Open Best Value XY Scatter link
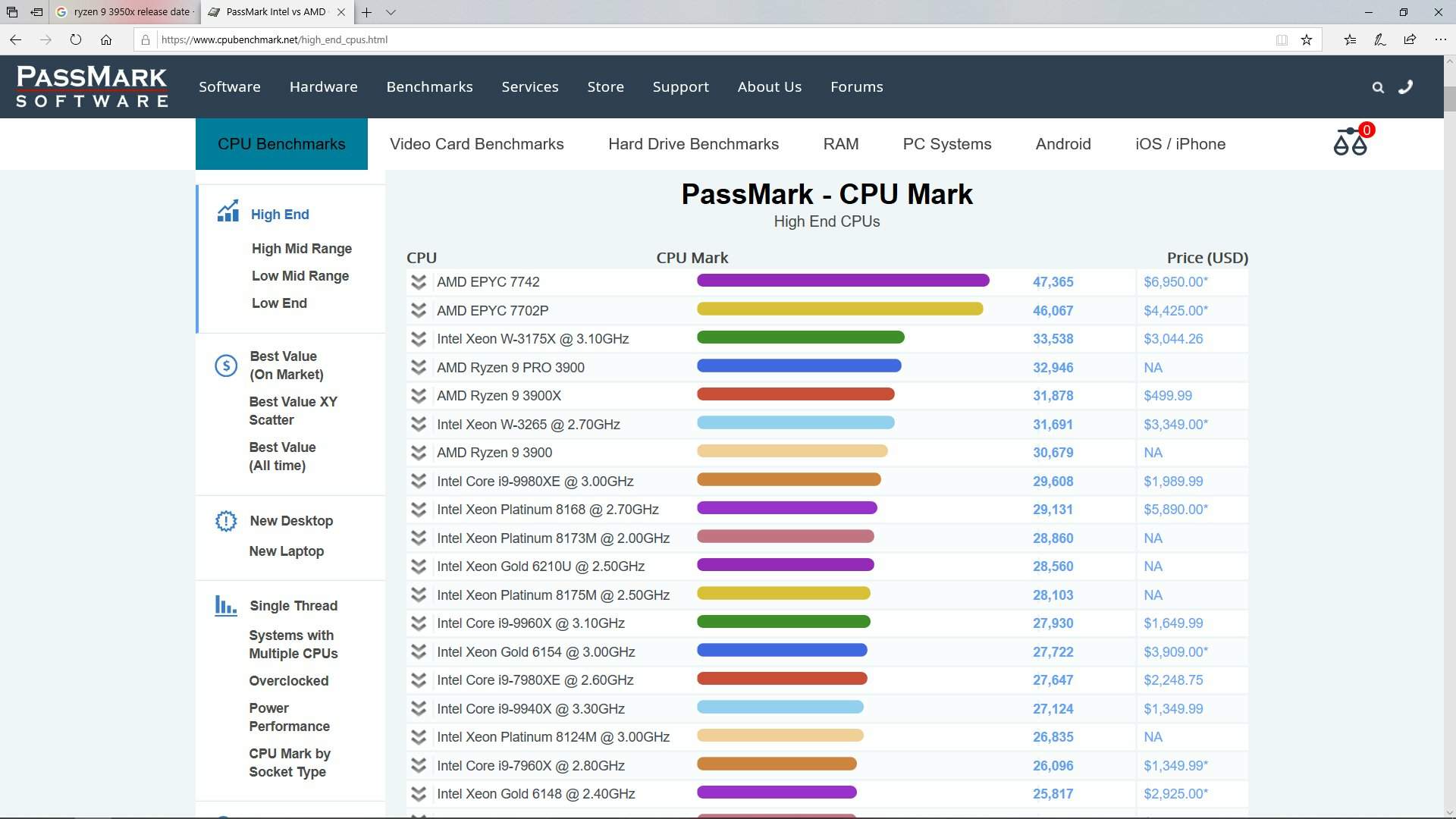Viewport: 1456px width, 819px height. 293,411
